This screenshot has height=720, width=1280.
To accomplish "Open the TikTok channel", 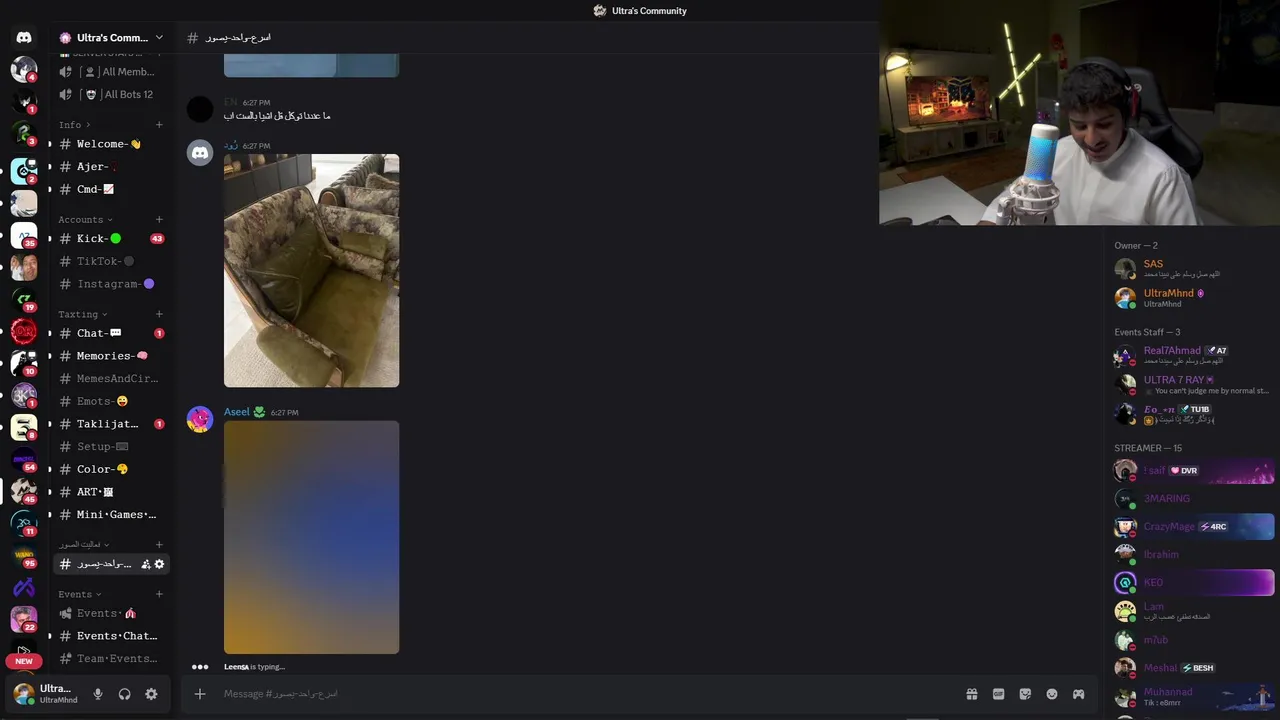I will click(111, 261).
